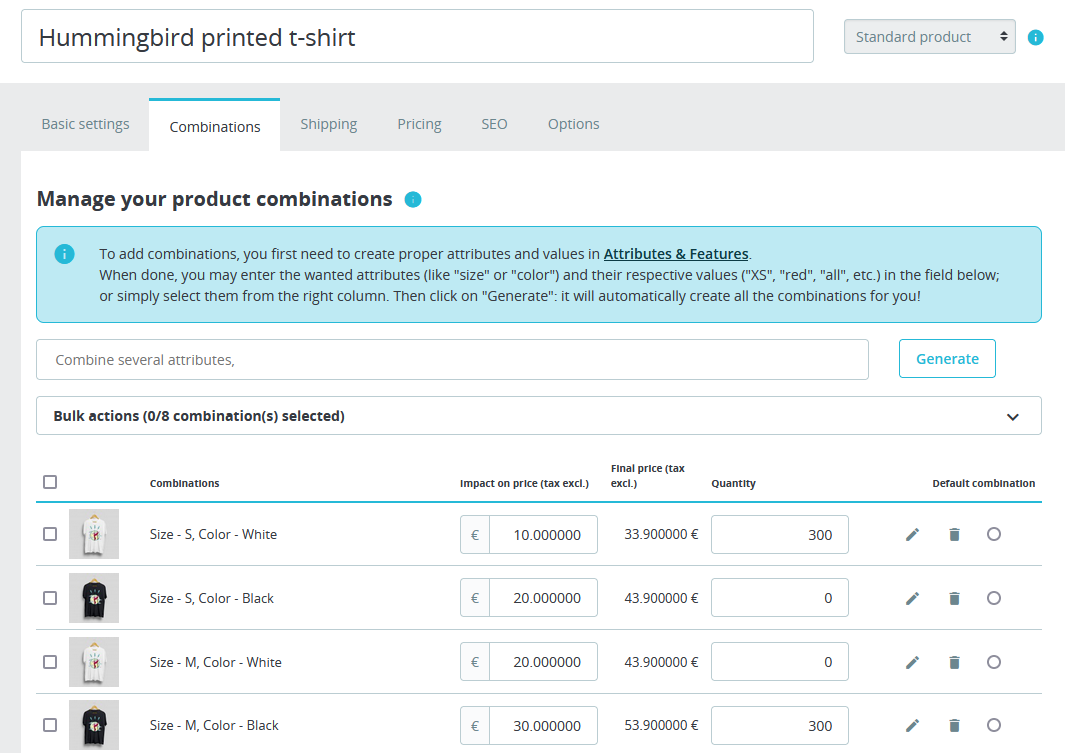Click info icon beside product type dropdown
The height and width of the screenshot is (753, 1065).
pos(1036,37)
